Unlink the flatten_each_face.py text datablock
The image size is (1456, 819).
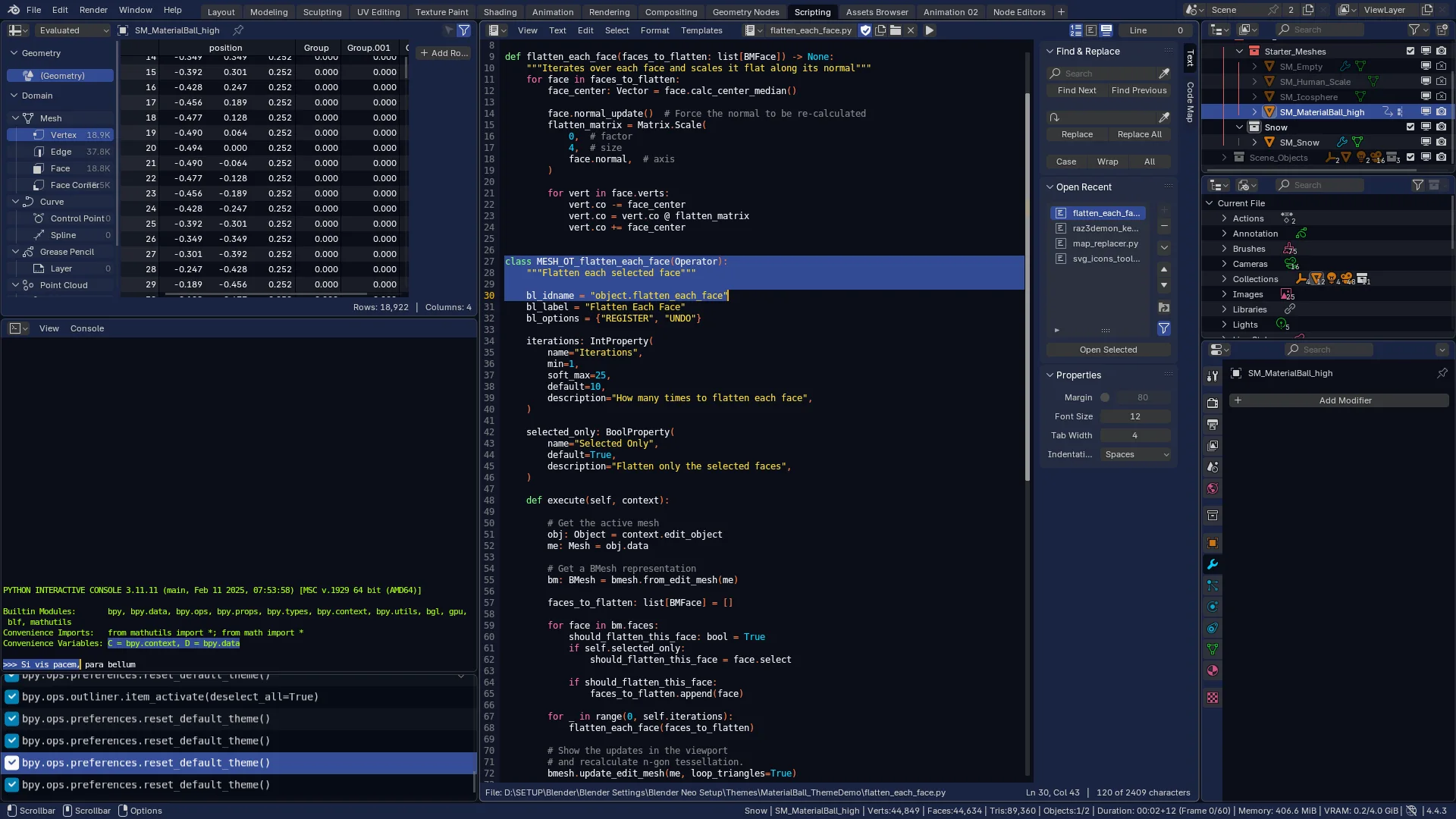[911, 30]
